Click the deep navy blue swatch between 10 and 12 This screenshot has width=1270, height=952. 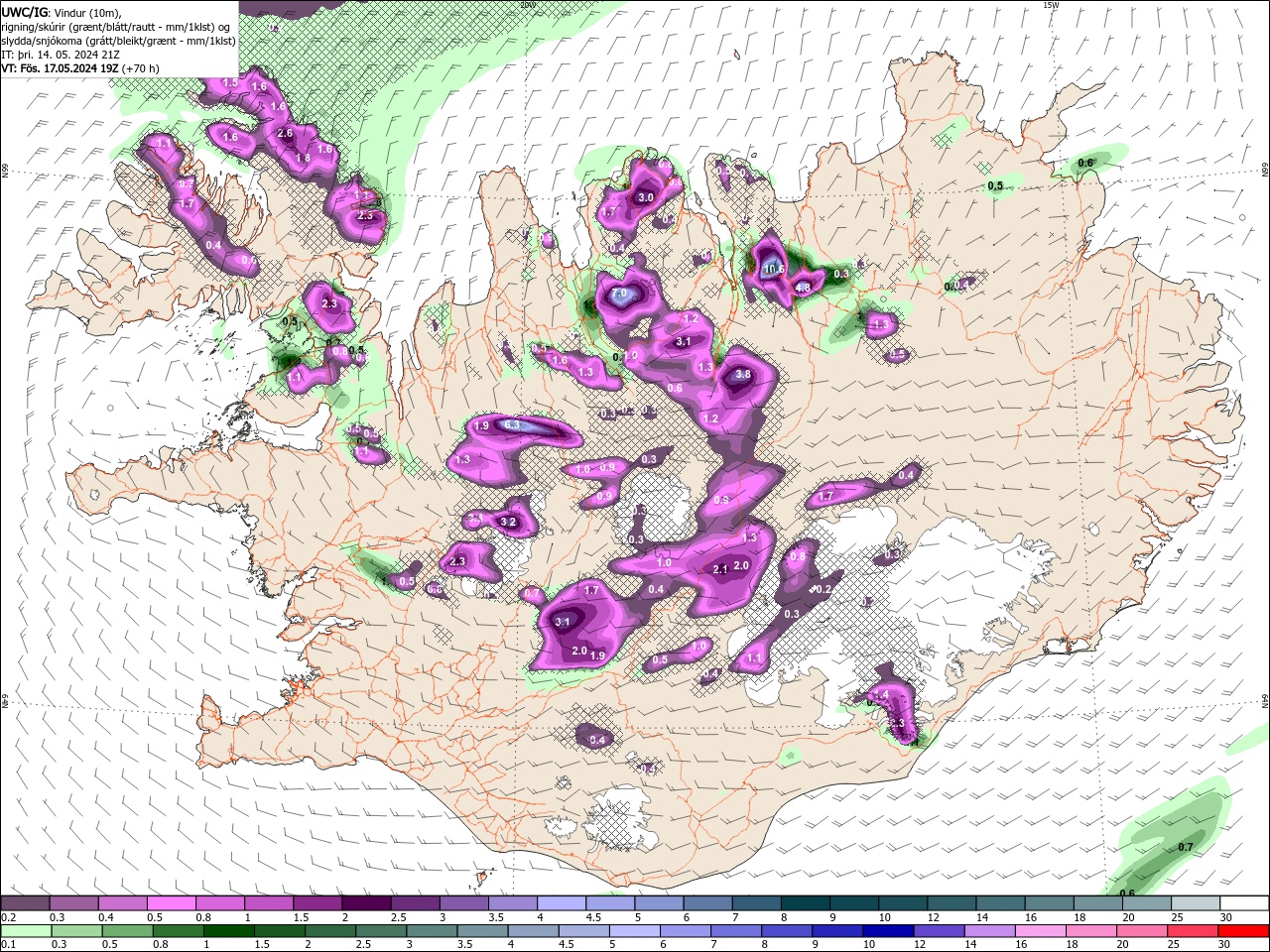pos(889,931)
